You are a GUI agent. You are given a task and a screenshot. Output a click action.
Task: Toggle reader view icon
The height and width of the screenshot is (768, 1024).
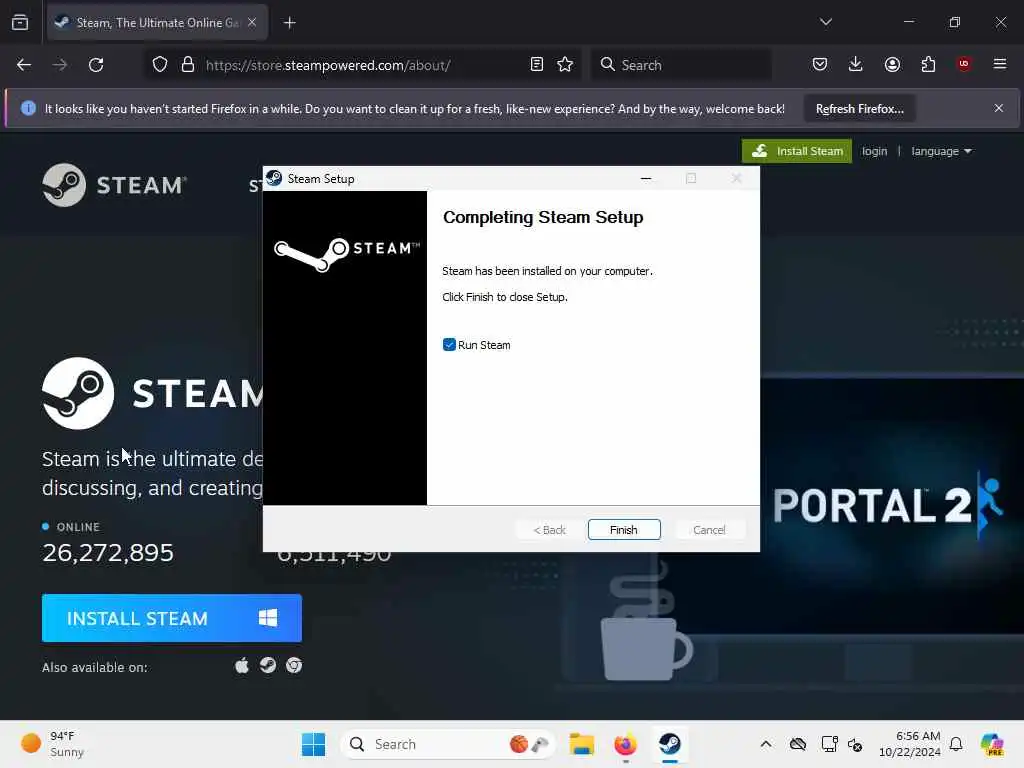537,65
